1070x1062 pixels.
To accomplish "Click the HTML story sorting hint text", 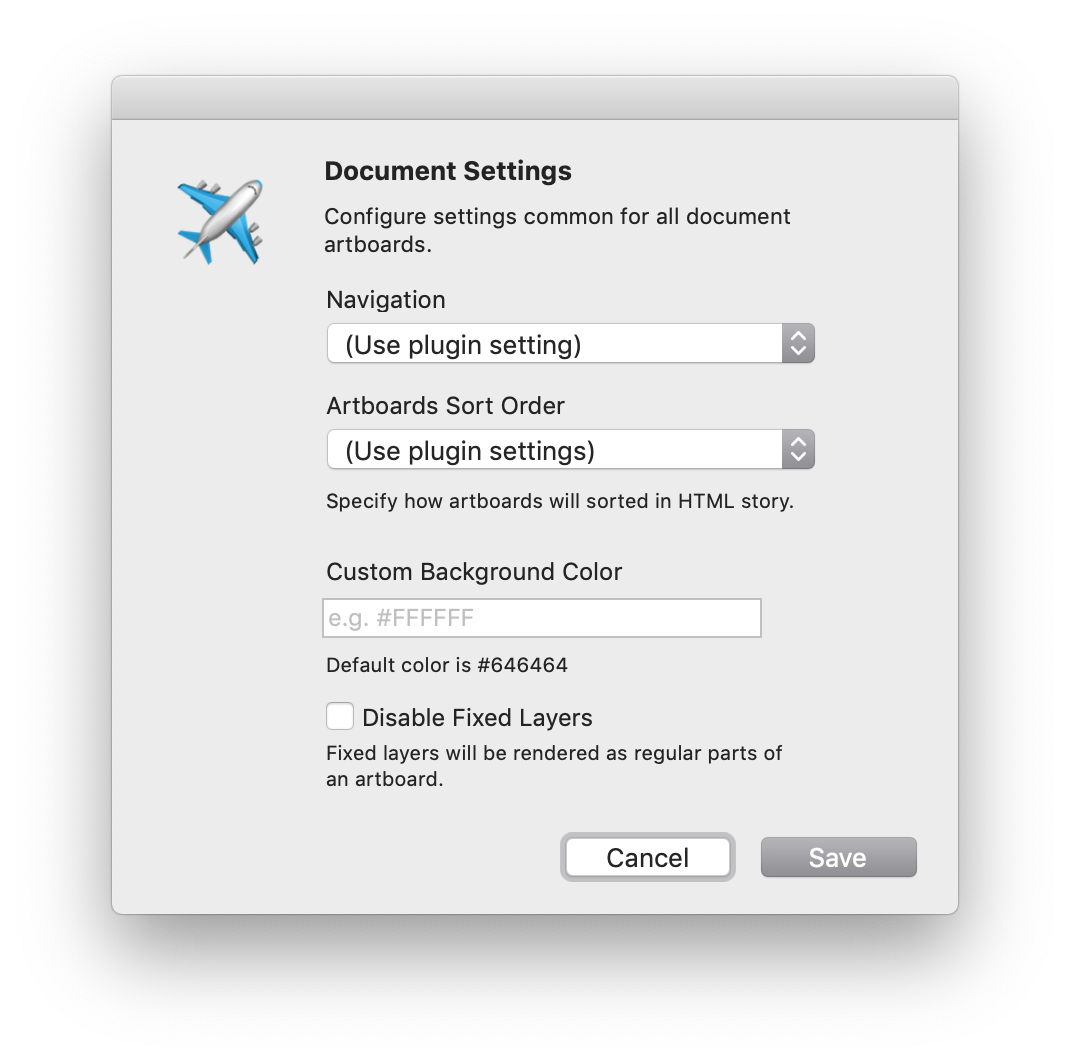I will (560, 501).
